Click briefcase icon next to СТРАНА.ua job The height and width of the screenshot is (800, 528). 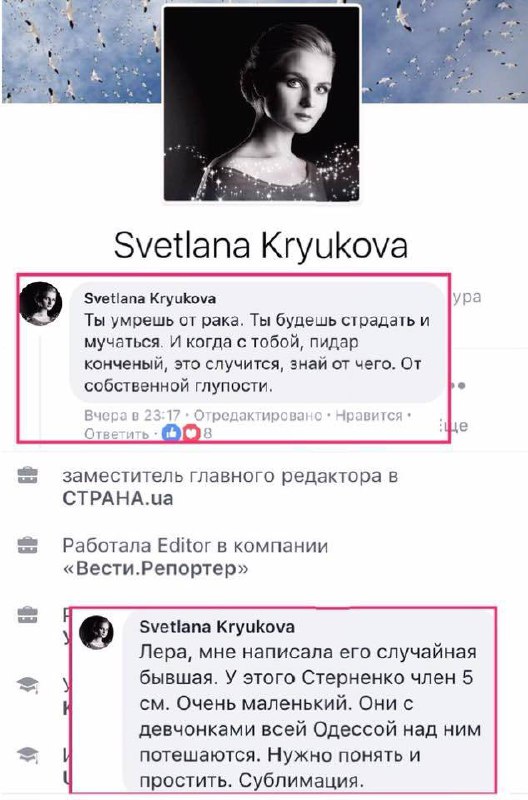tap(28, 476)
